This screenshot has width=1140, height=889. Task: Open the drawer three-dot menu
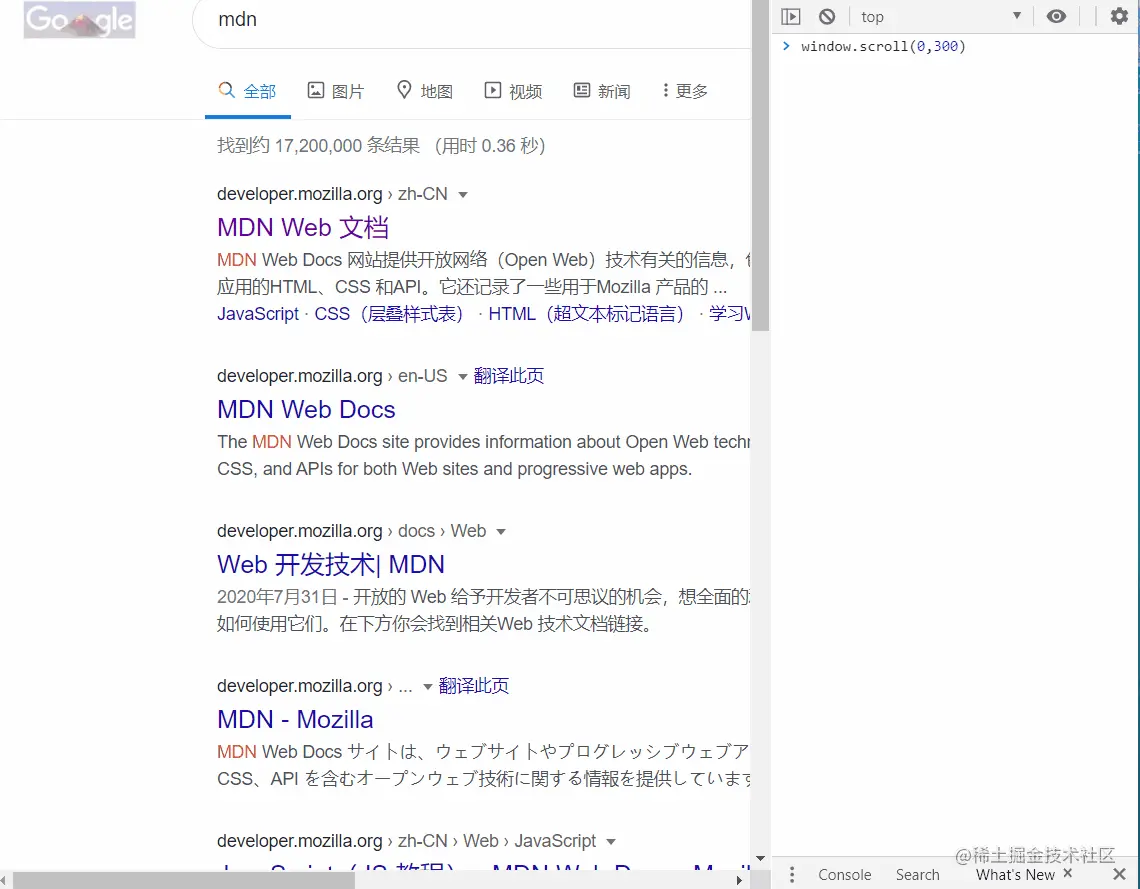tap(791, 874)
